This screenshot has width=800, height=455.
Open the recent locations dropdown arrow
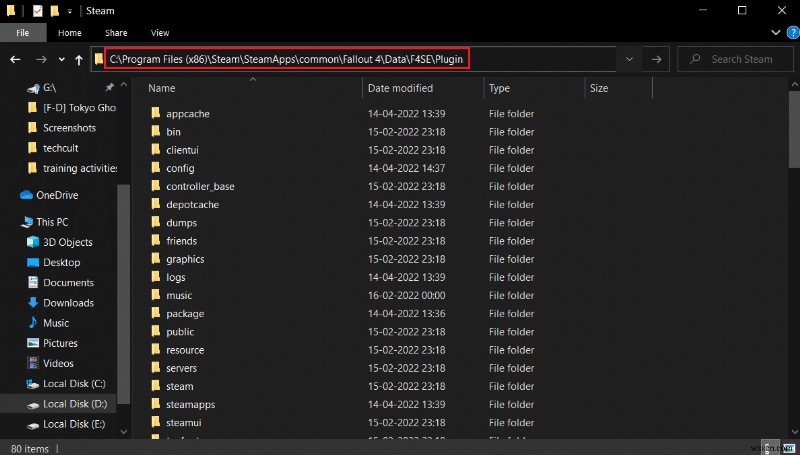point(62,60)
